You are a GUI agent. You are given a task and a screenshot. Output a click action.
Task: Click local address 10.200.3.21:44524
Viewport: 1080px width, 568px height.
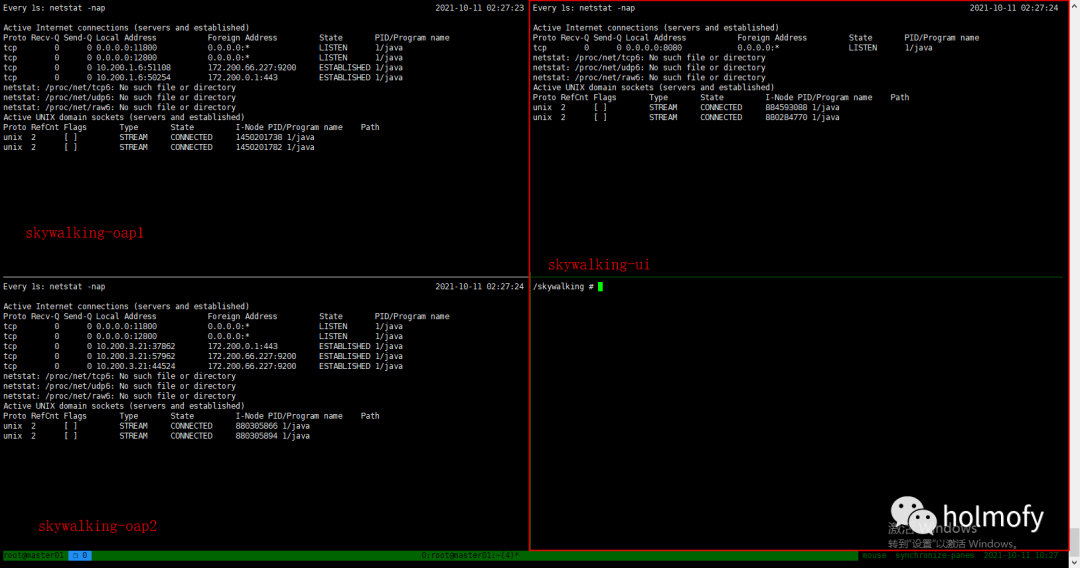click(x=136, y=367)
